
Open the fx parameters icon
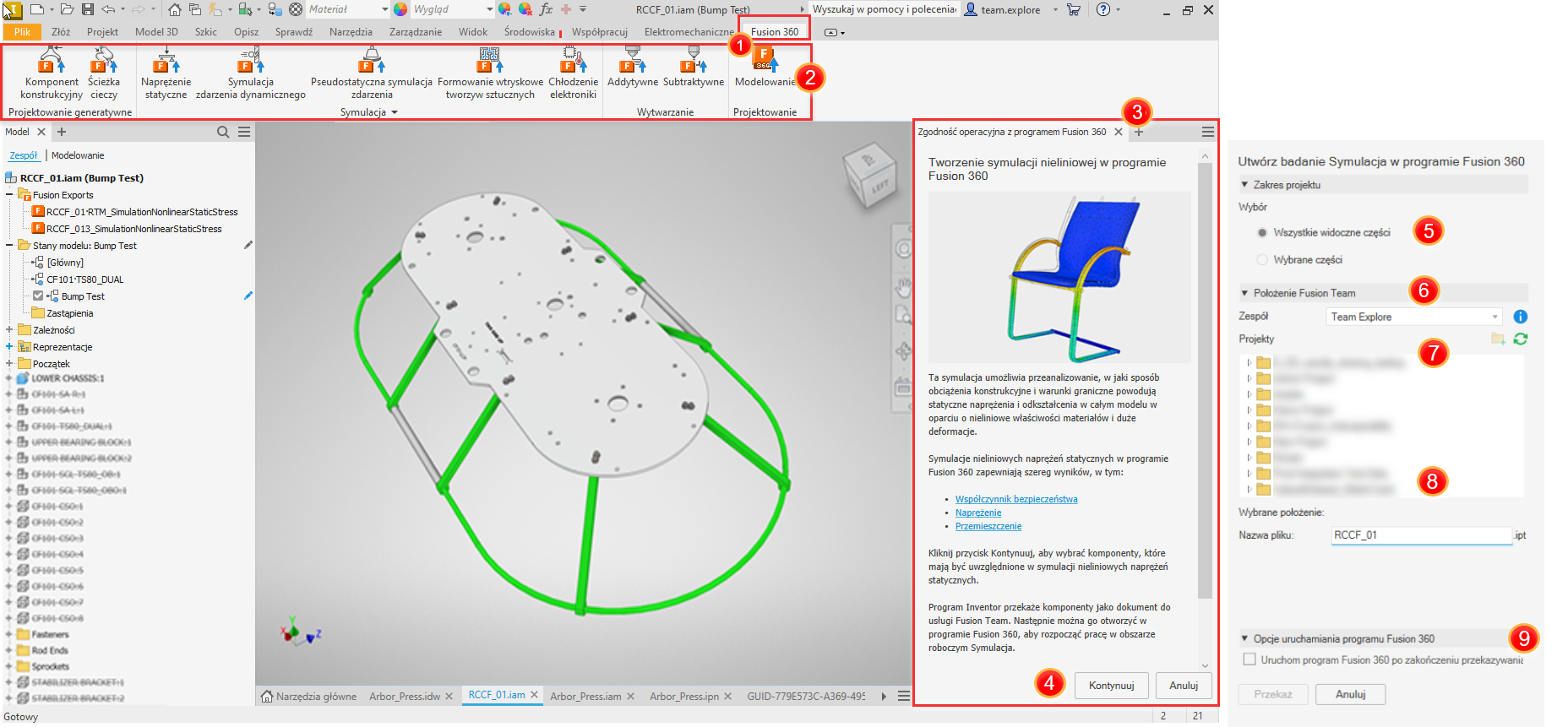(546, 9)
